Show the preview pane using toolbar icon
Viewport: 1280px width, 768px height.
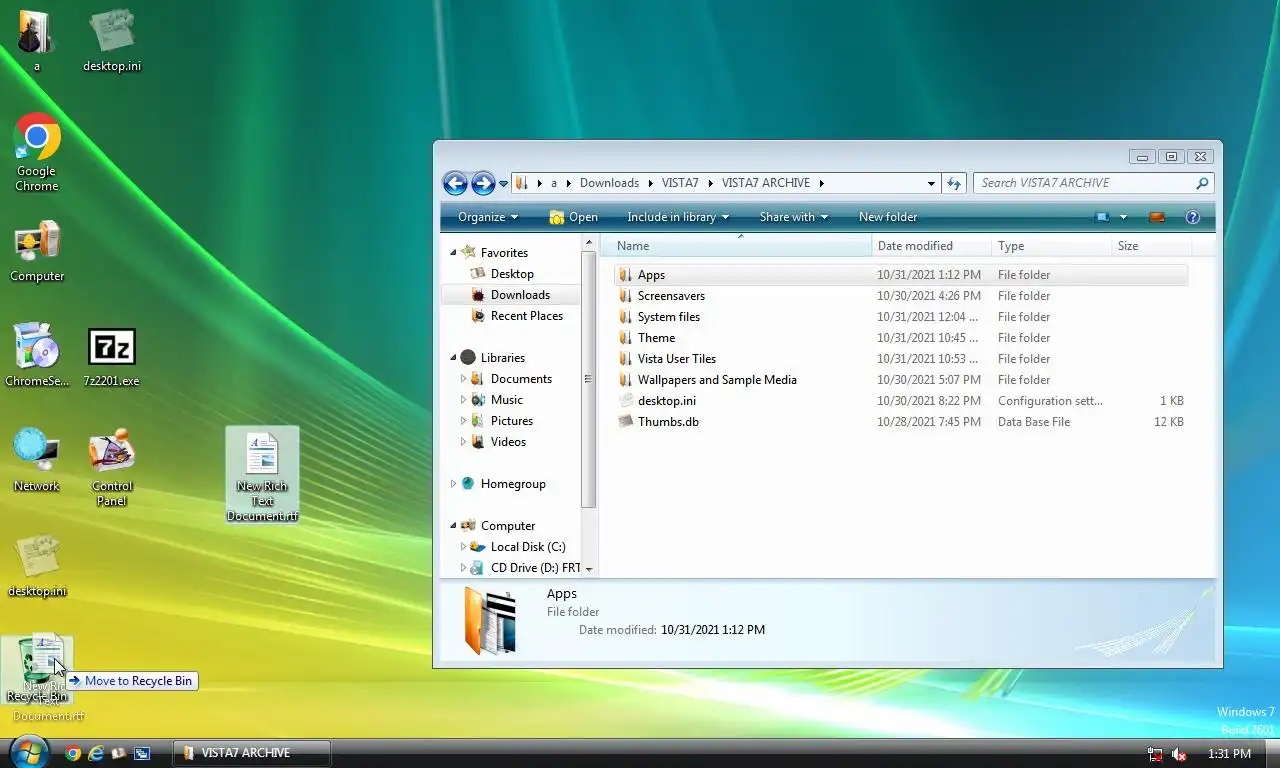click(x=1157, y=217)
